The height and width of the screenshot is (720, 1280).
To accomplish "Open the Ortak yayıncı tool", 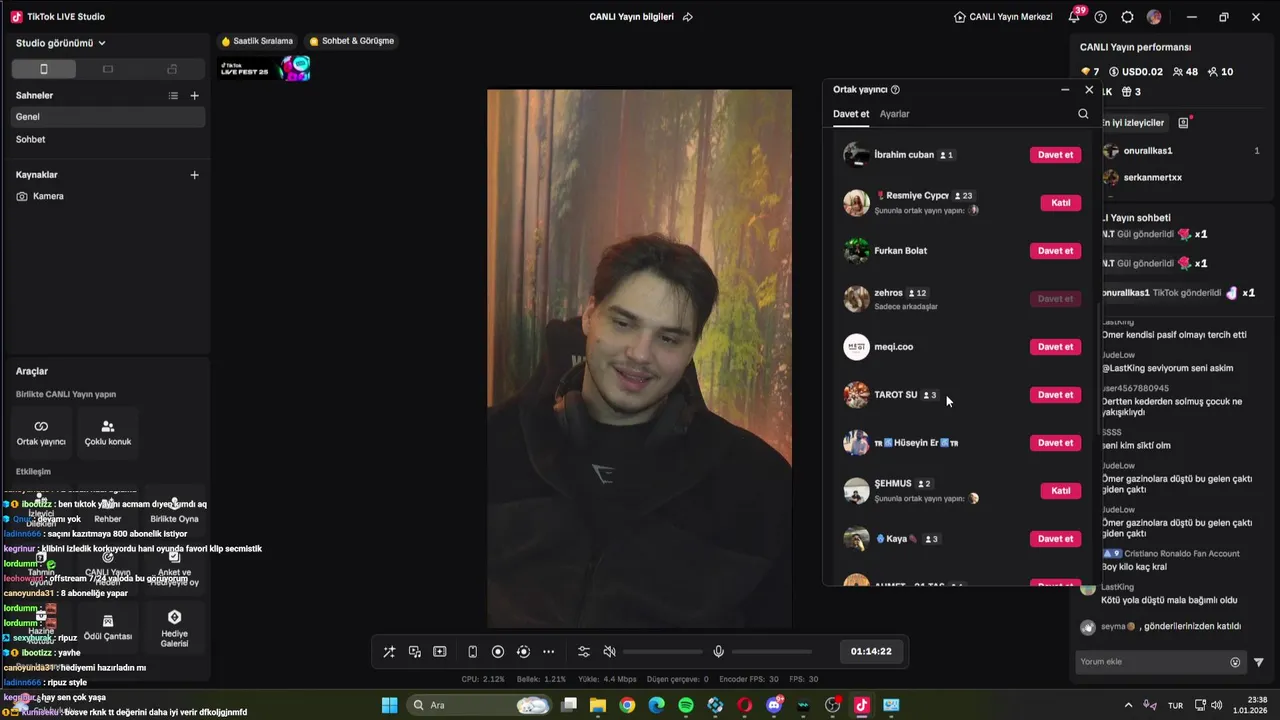I will [41, 432].
